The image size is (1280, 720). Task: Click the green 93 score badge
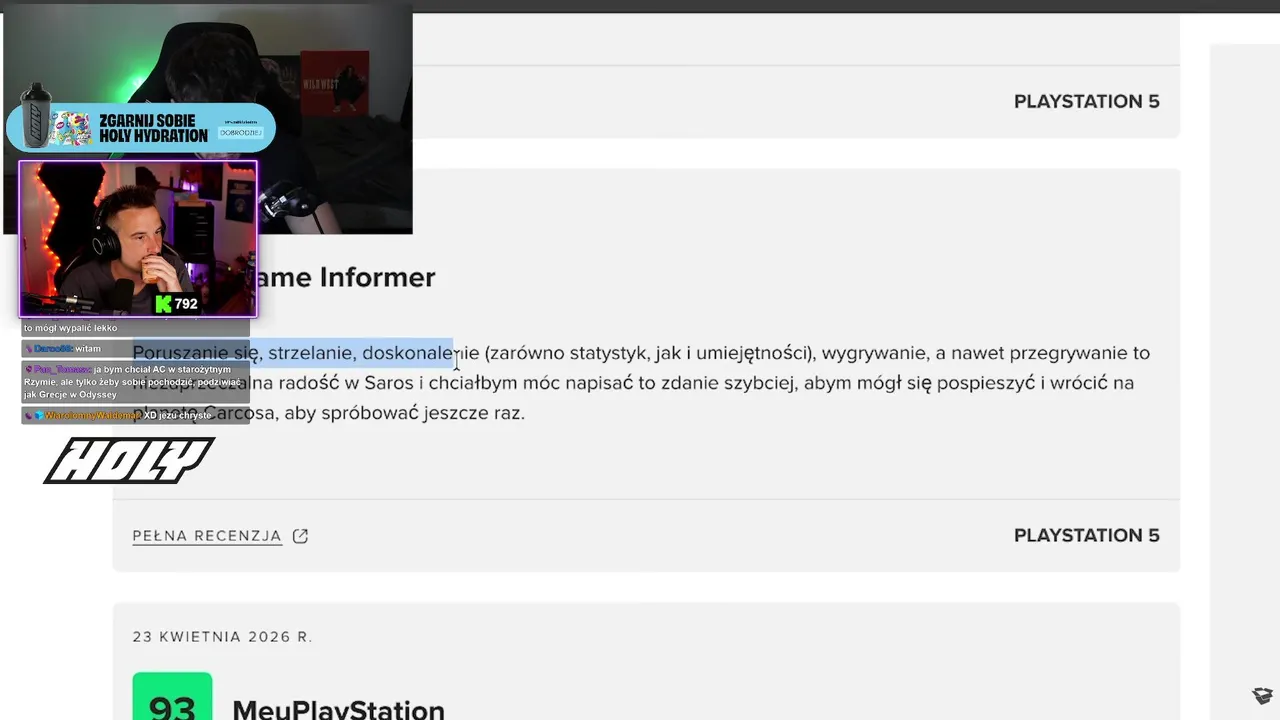(172, 697)
